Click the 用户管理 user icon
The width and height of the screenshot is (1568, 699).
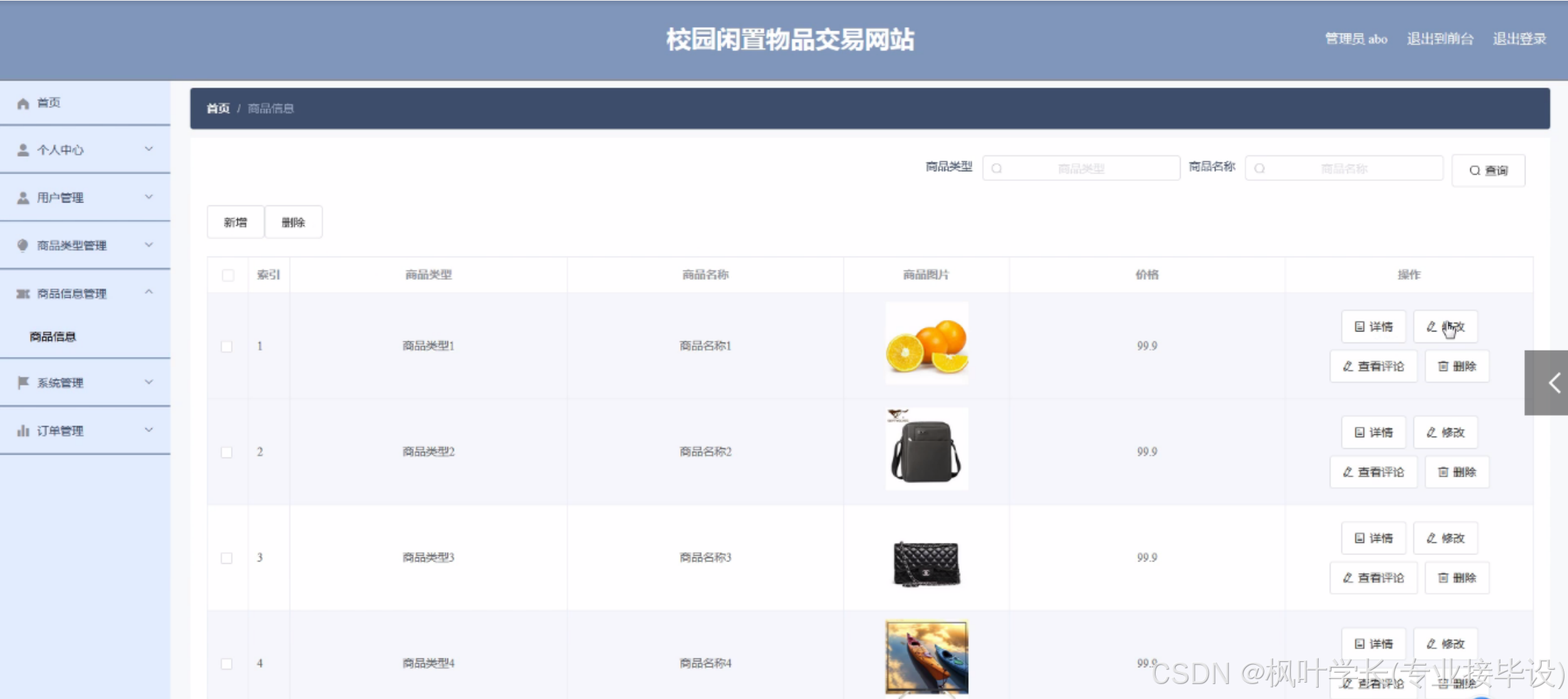[23, 197]
